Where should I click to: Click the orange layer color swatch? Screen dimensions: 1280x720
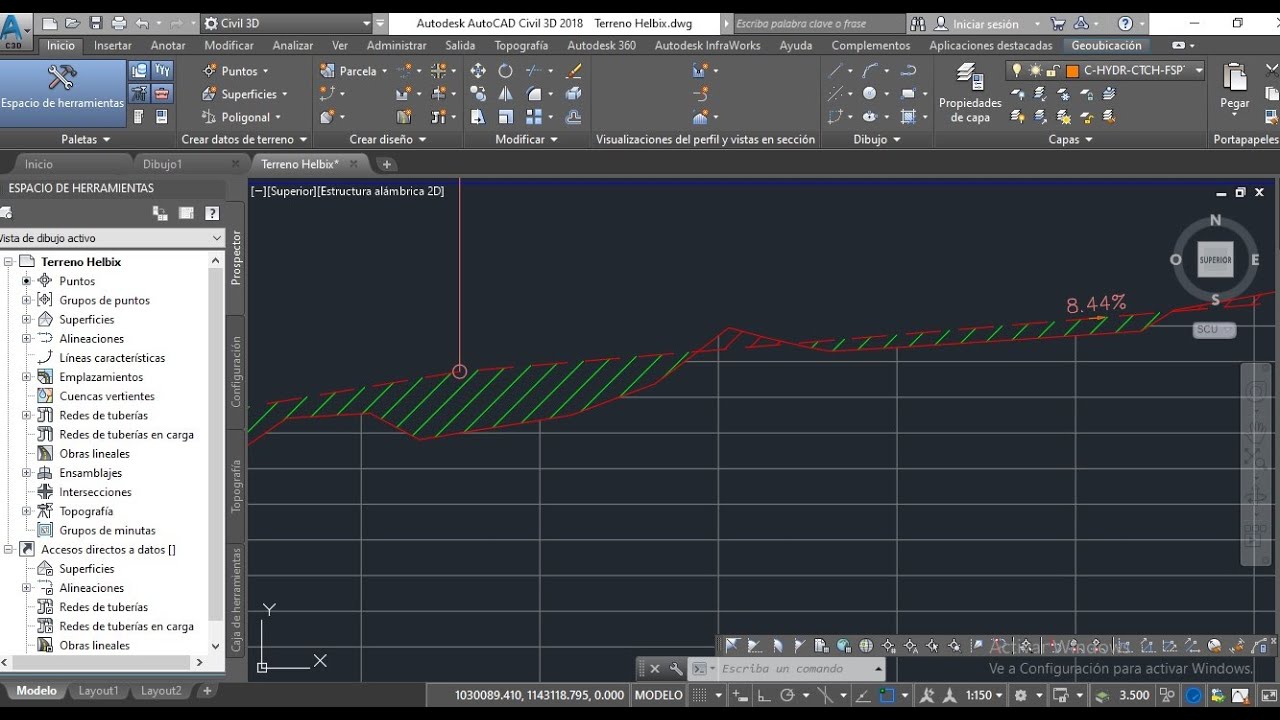tap(1072, 71)
